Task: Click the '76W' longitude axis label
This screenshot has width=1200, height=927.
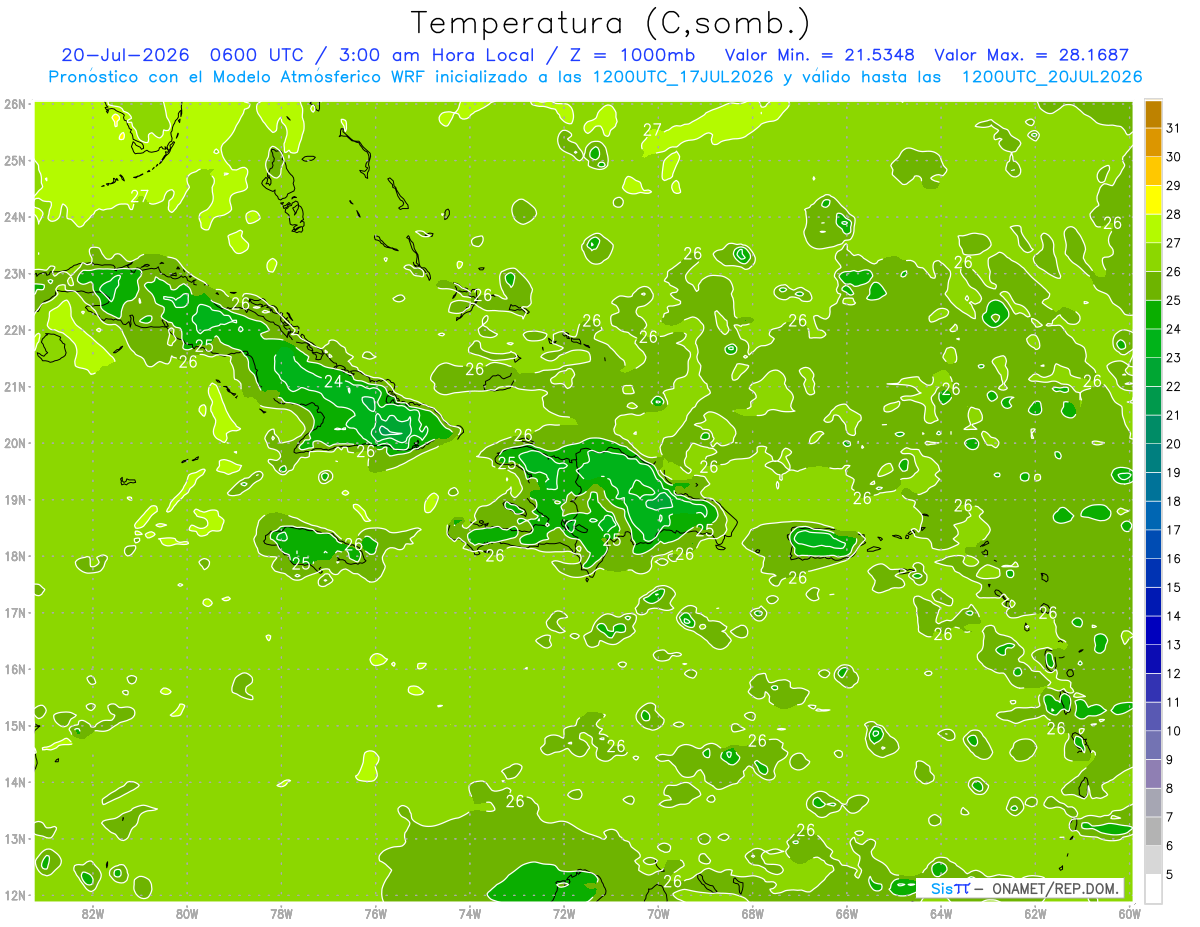Action: 376,913
